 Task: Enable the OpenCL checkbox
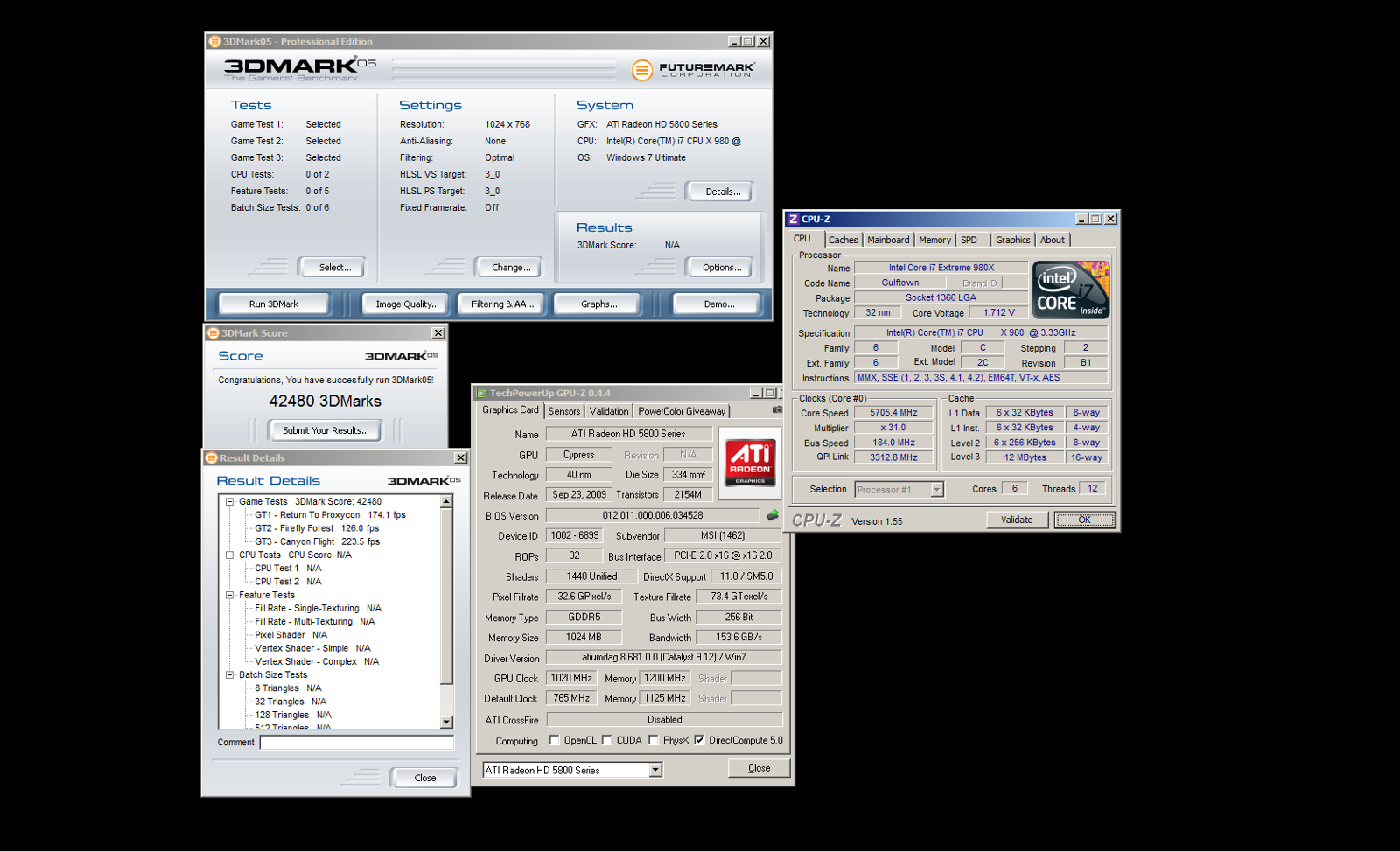pyautogui.click(x=554, y=740)
